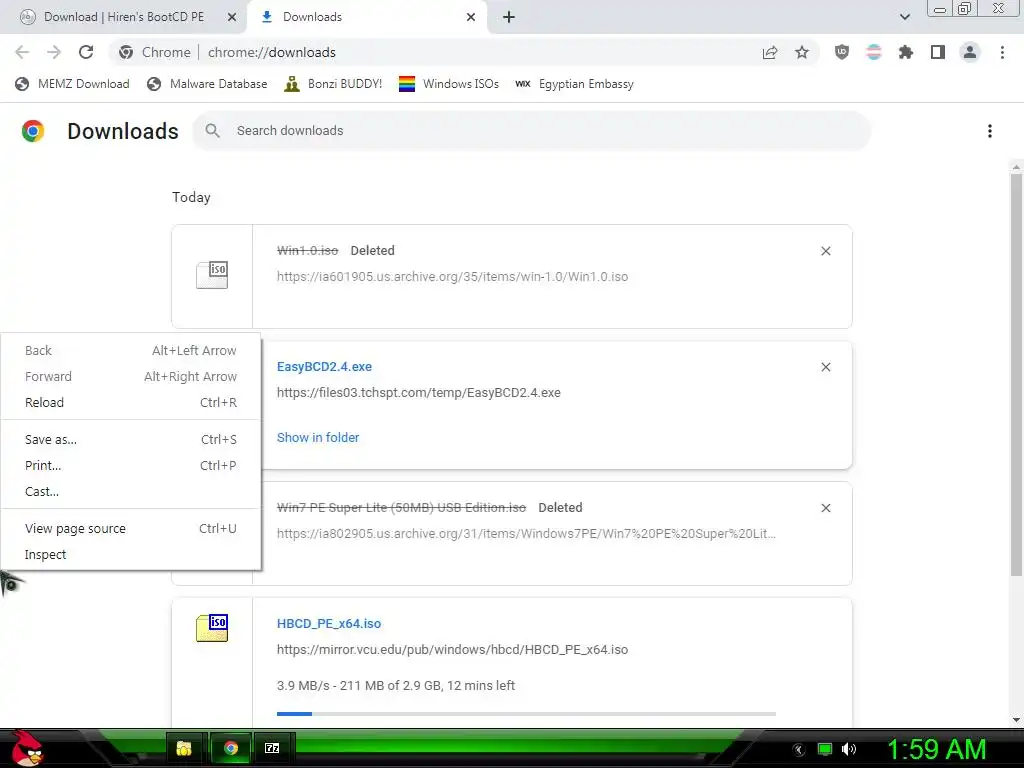This screenshot has width=1024, height=768.
Task: Open the MEMZ Download bookmark
Action: click(72, 84)
